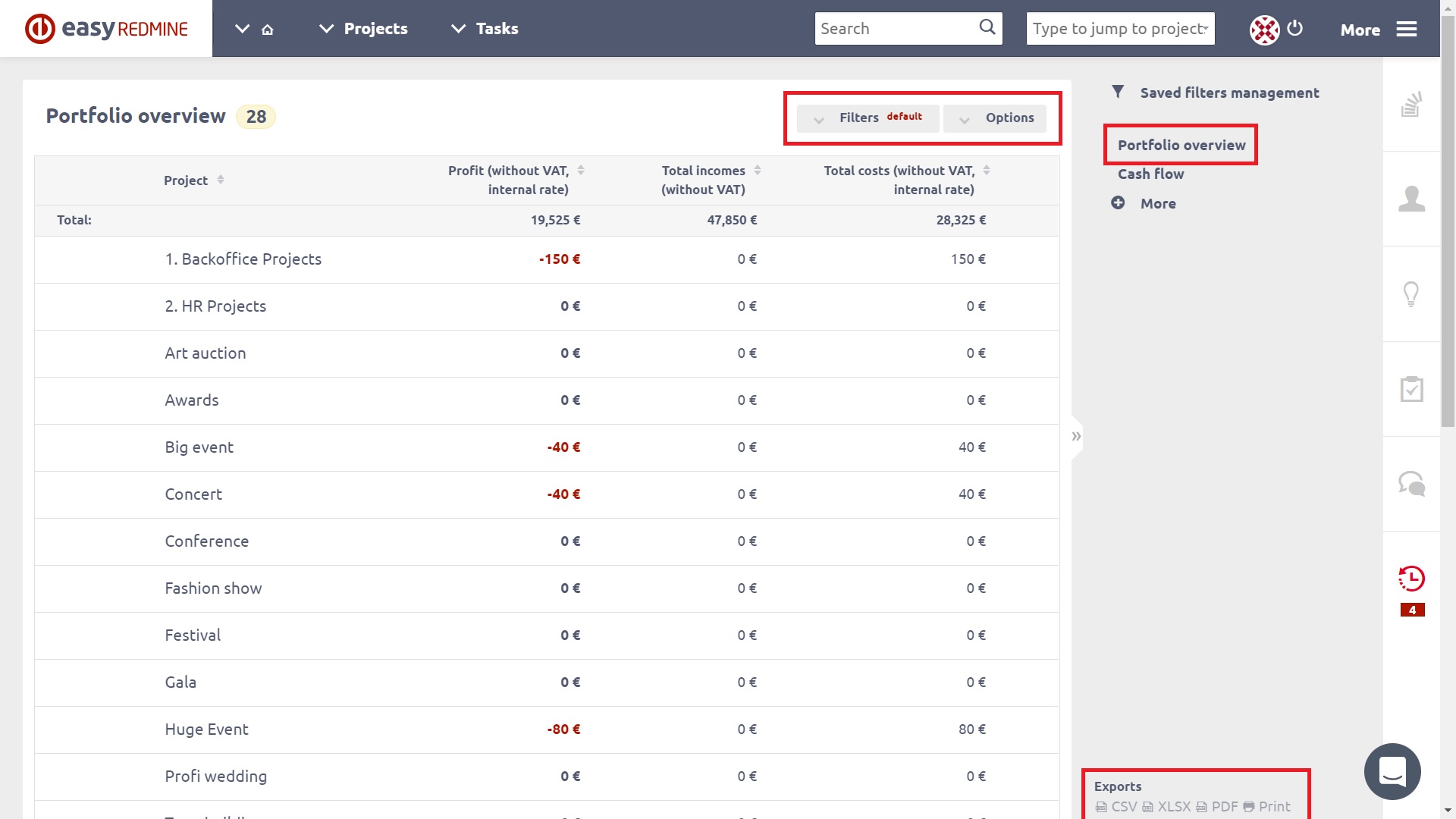
Task: Open the chat bubbles sidebar icon
Action: 1411,483
